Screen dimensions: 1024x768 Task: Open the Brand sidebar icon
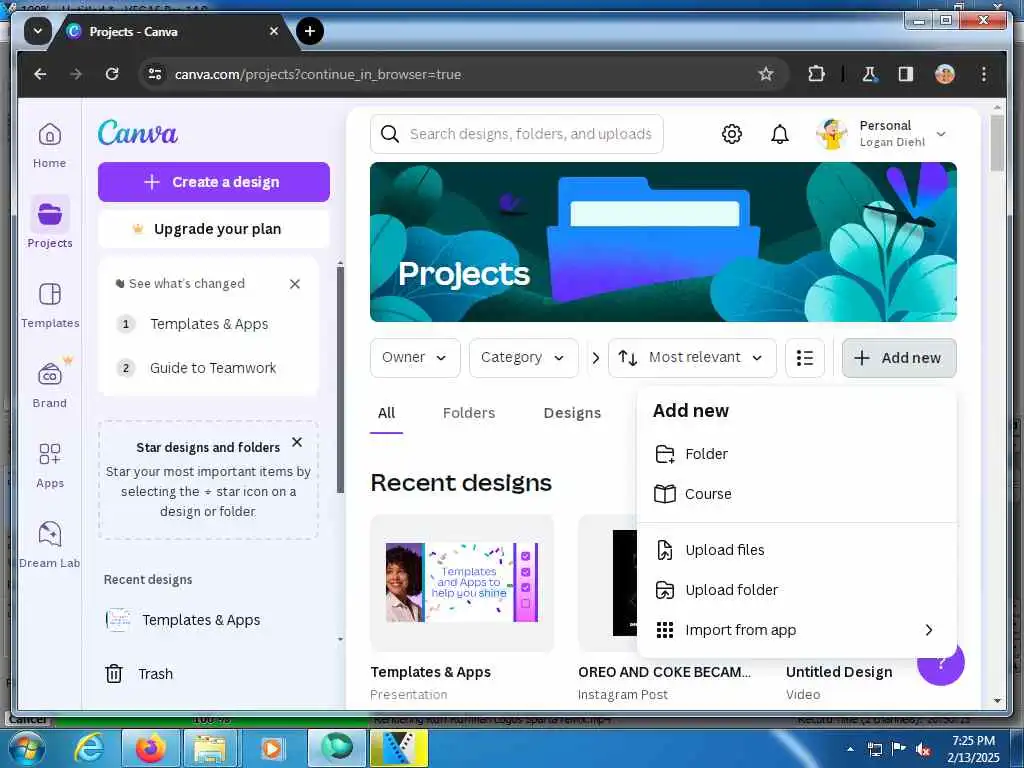click(50, 384)
